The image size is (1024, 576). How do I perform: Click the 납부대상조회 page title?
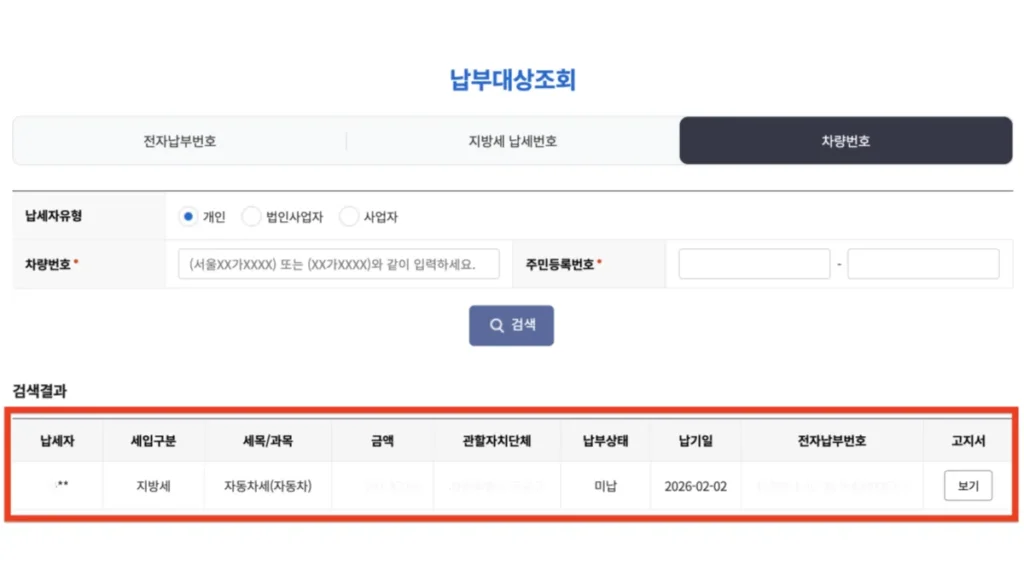pyautogui.click(x=511, y=79)
